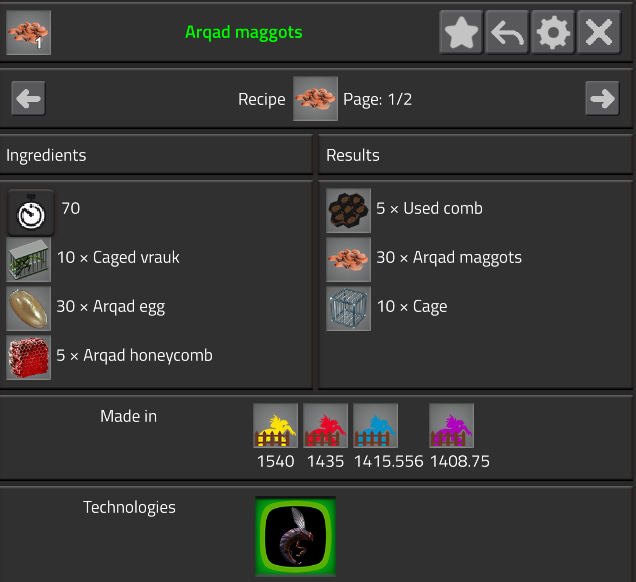This screenshot has width=636, height=582.
Task: Choose the blue creature pen machine (1415.556)
Action: pyautogui.click(x=375, y=425)
